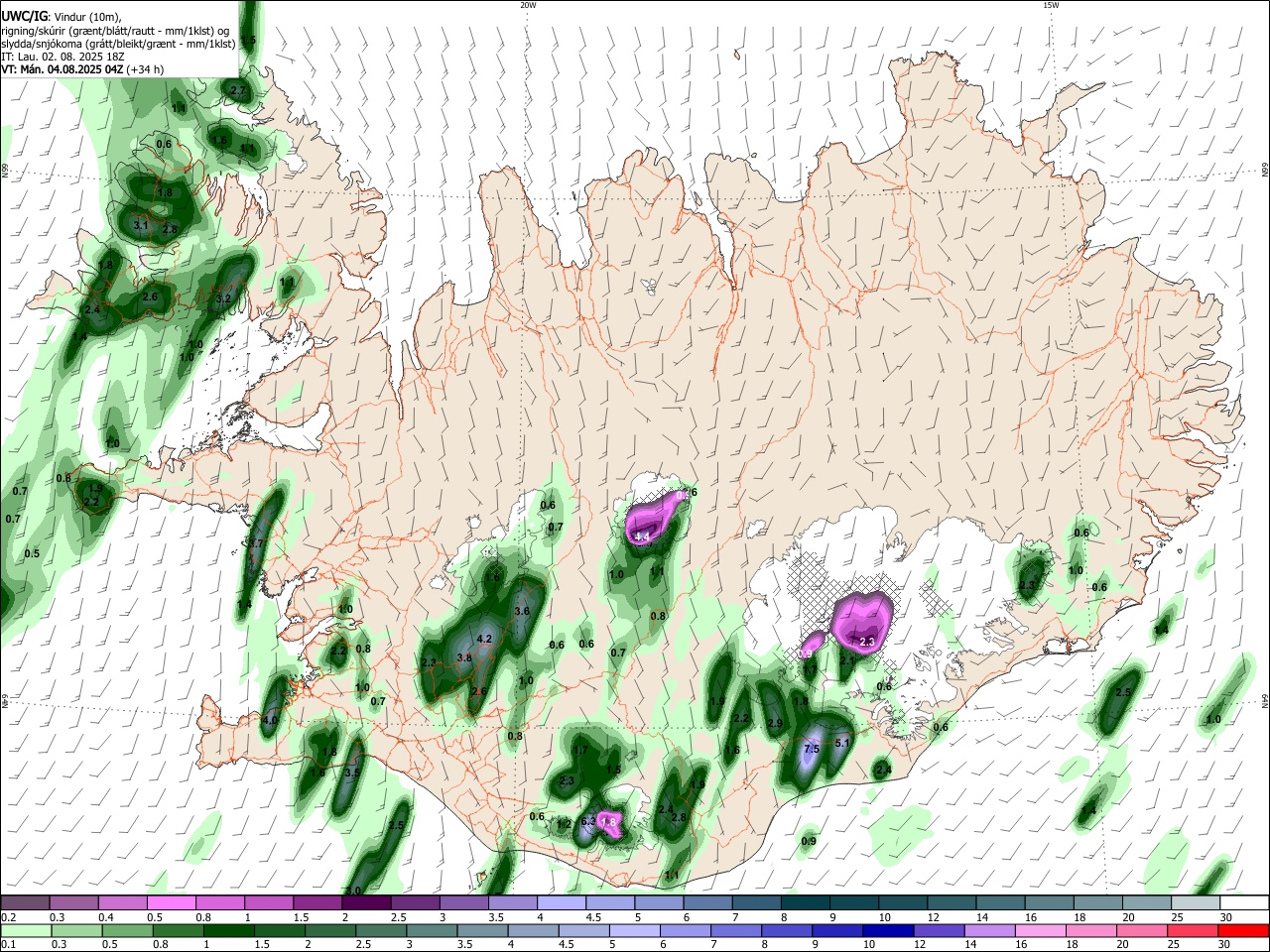Click the 3.6 precipitation value on the map
Viewport: 1270px width, 952px height.
click(522, 611)
